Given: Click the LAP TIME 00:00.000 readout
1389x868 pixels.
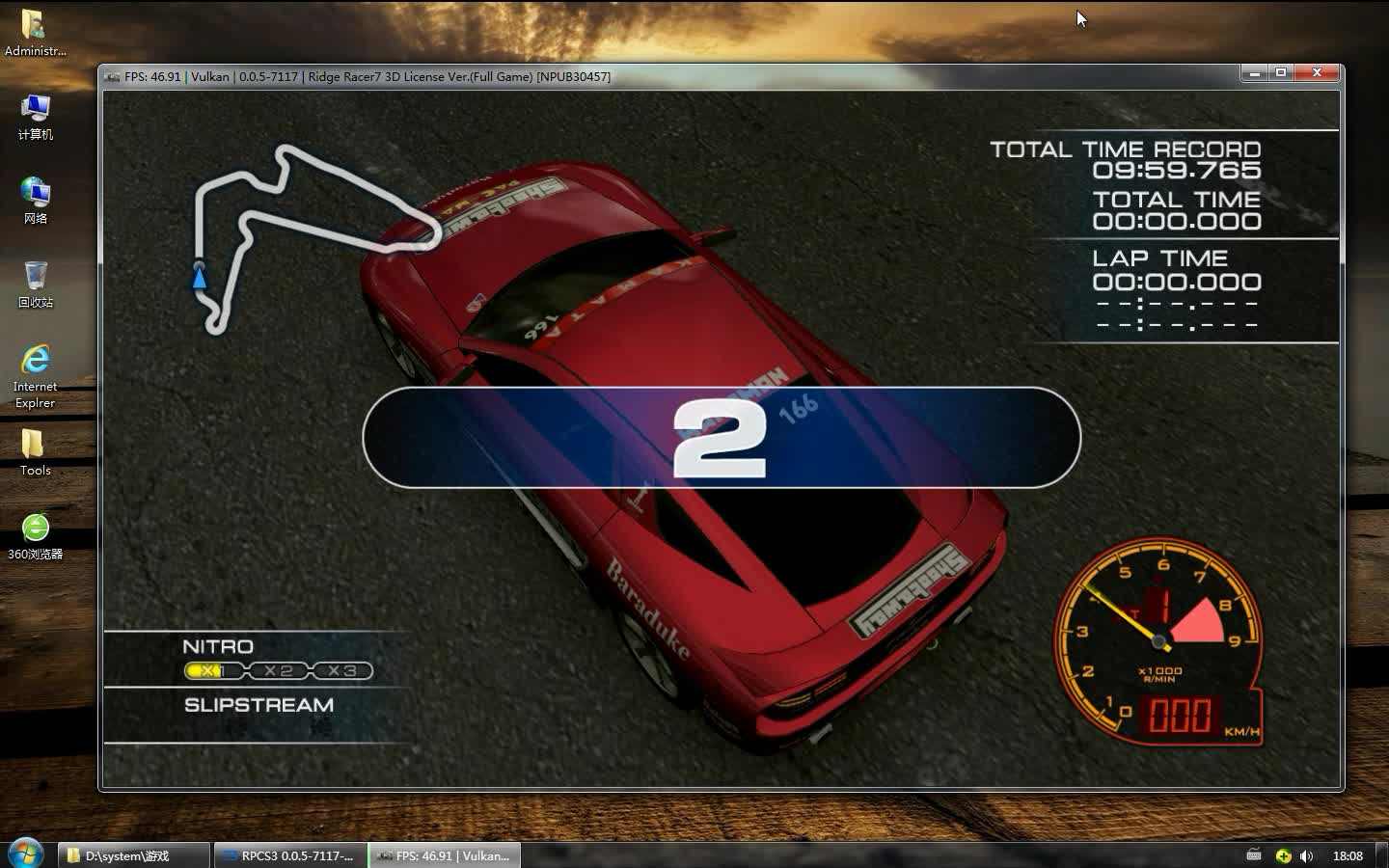Looking at the screenshot, I should tap(1177, 283).
